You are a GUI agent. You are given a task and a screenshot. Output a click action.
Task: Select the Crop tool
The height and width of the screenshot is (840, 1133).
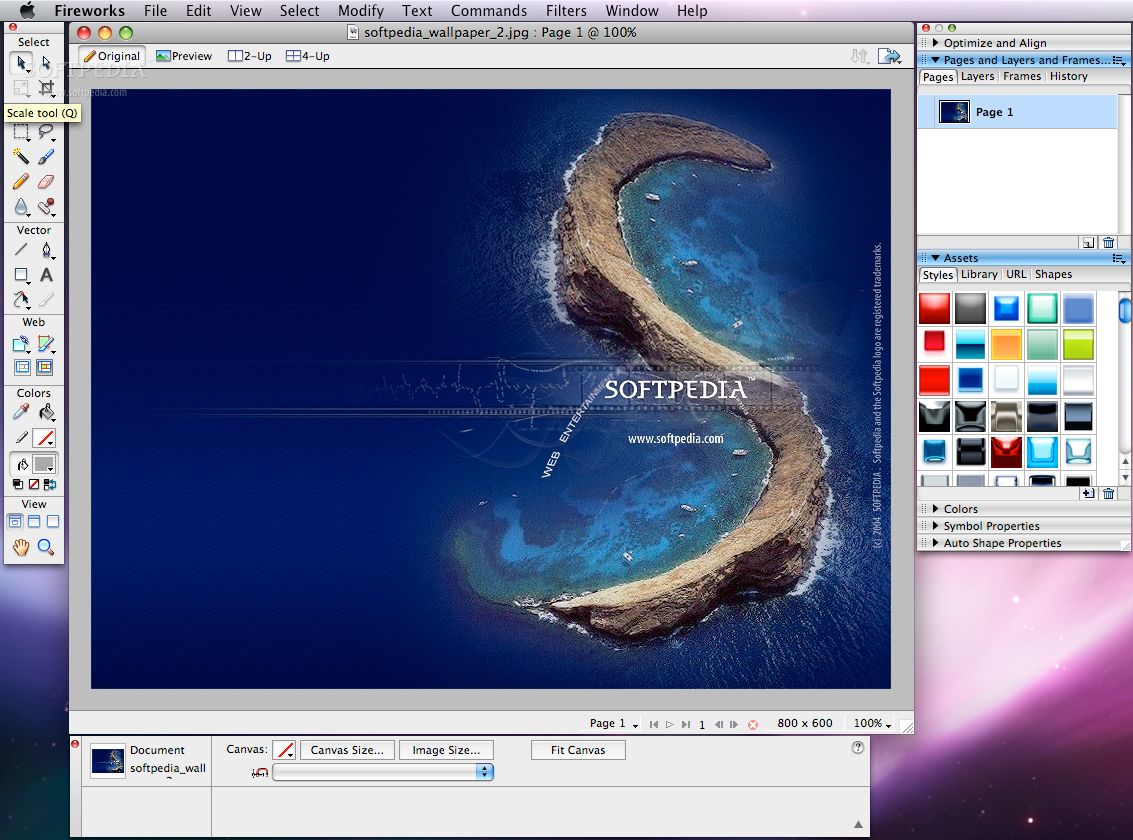point(47,88)
